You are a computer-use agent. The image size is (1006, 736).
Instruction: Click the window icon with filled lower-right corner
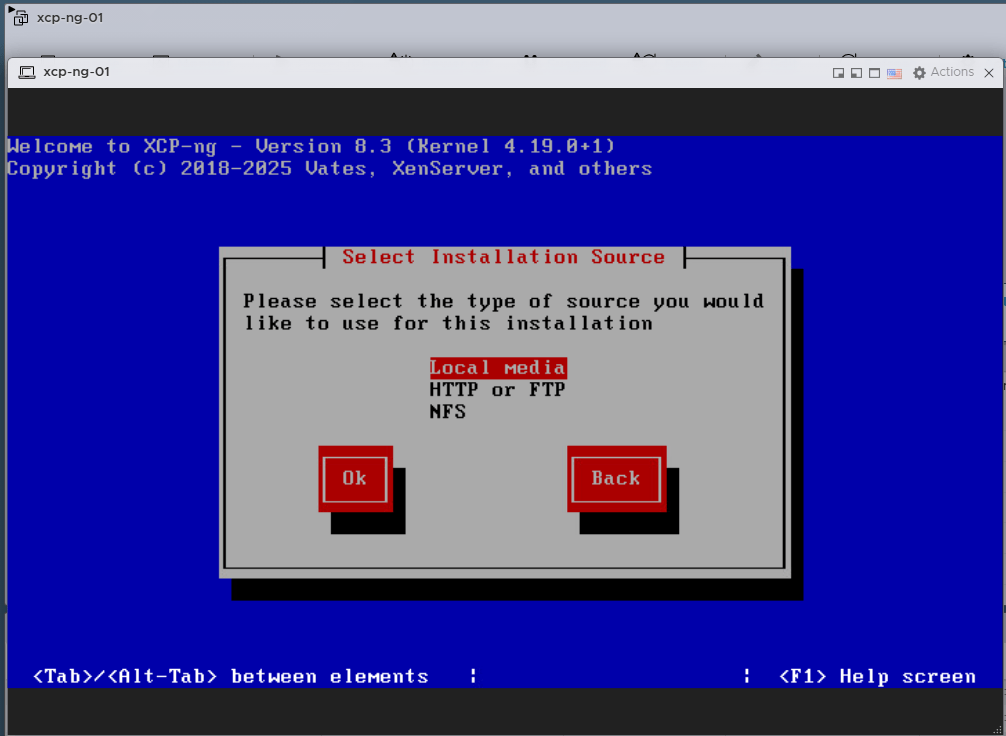[x=839, y=73]
